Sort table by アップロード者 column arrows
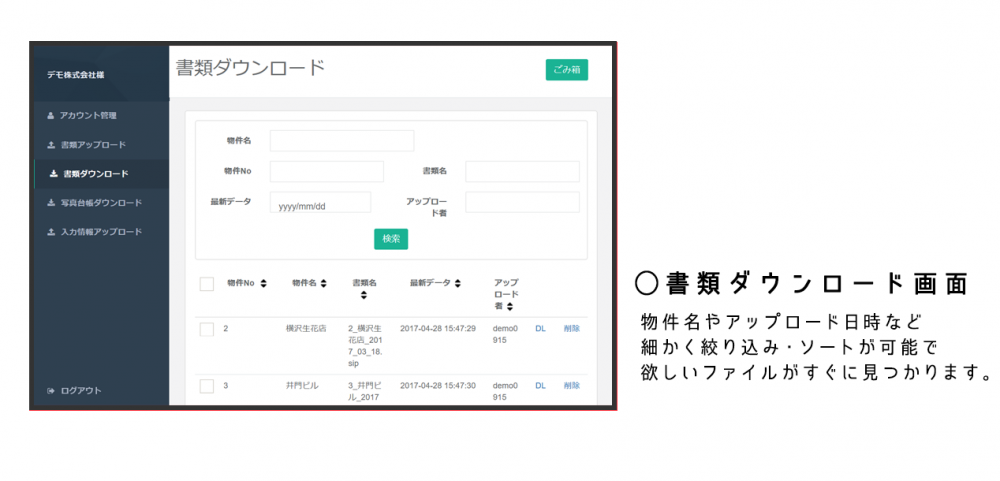The width and height of the screenshot is (1000, 481). tap(511, 307)
